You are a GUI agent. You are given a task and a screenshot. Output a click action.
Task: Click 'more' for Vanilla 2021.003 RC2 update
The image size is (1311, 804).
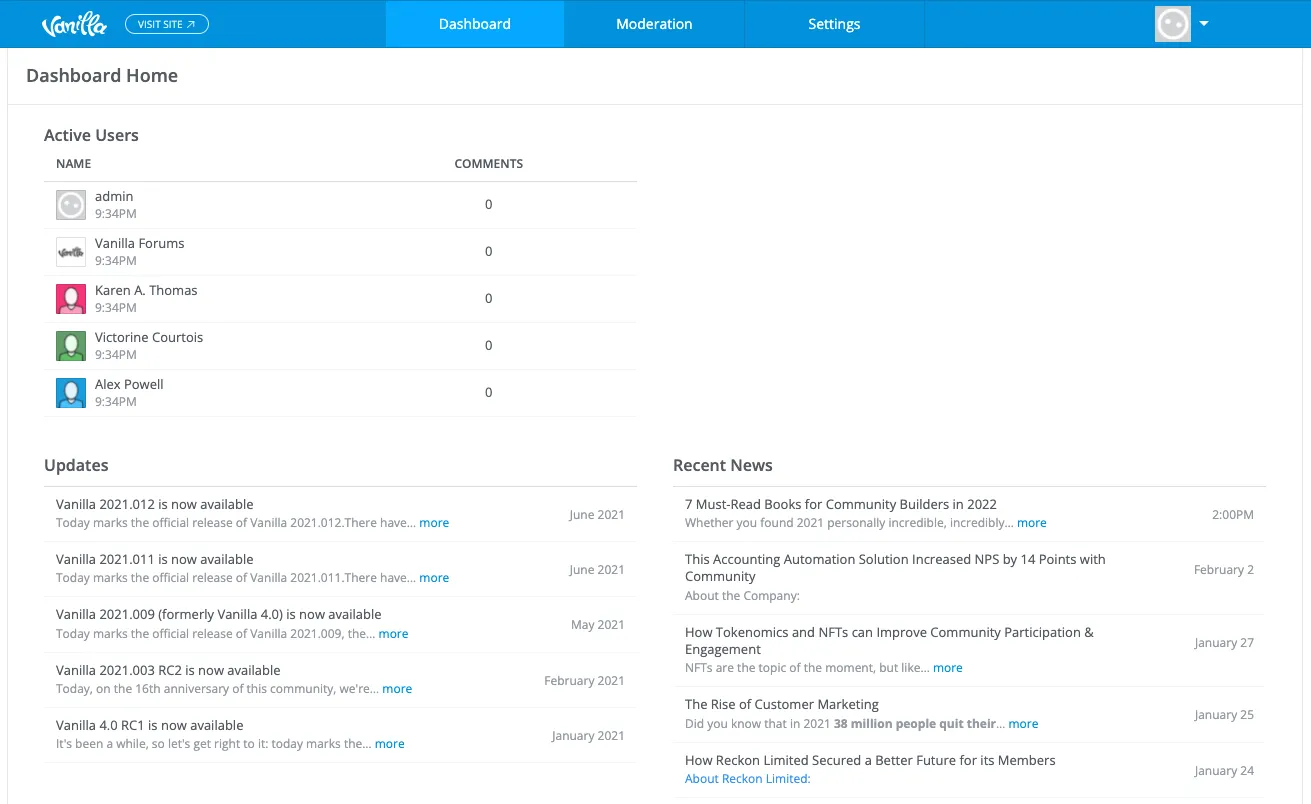(397, 689)
